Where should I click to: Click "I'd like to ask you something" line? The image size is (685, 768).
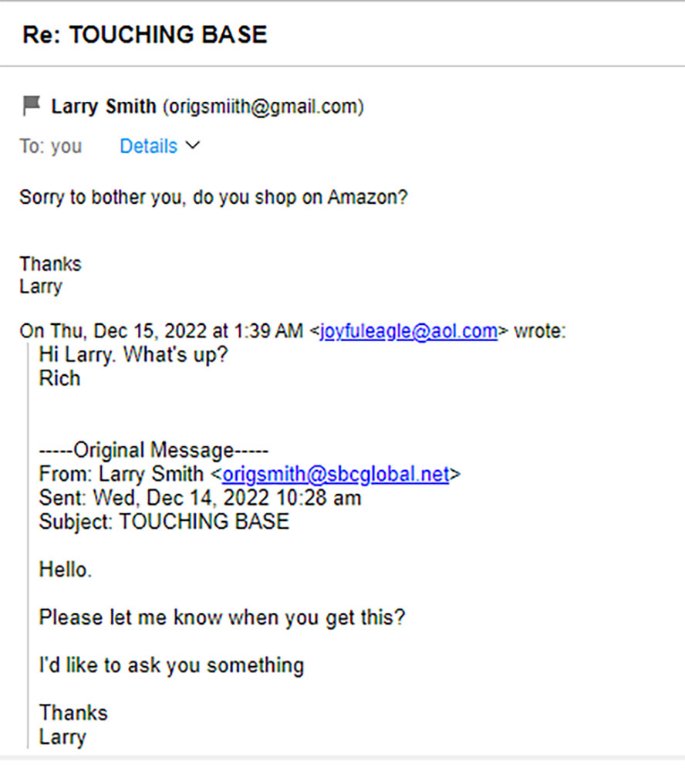[x=171, y=665]
